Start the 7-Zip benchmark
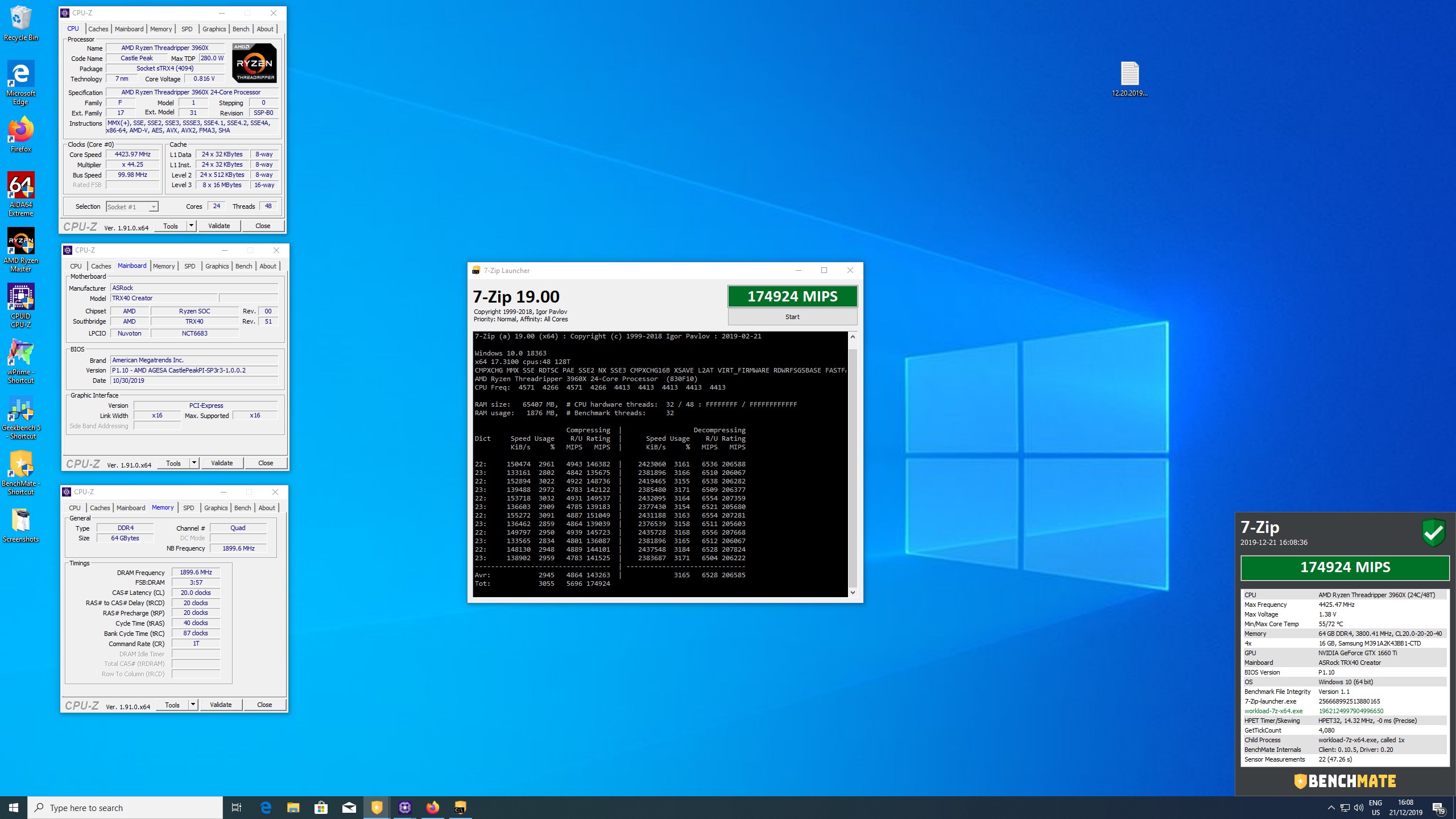Screen dimensions: 1456x819 click(x=792, y=317)
